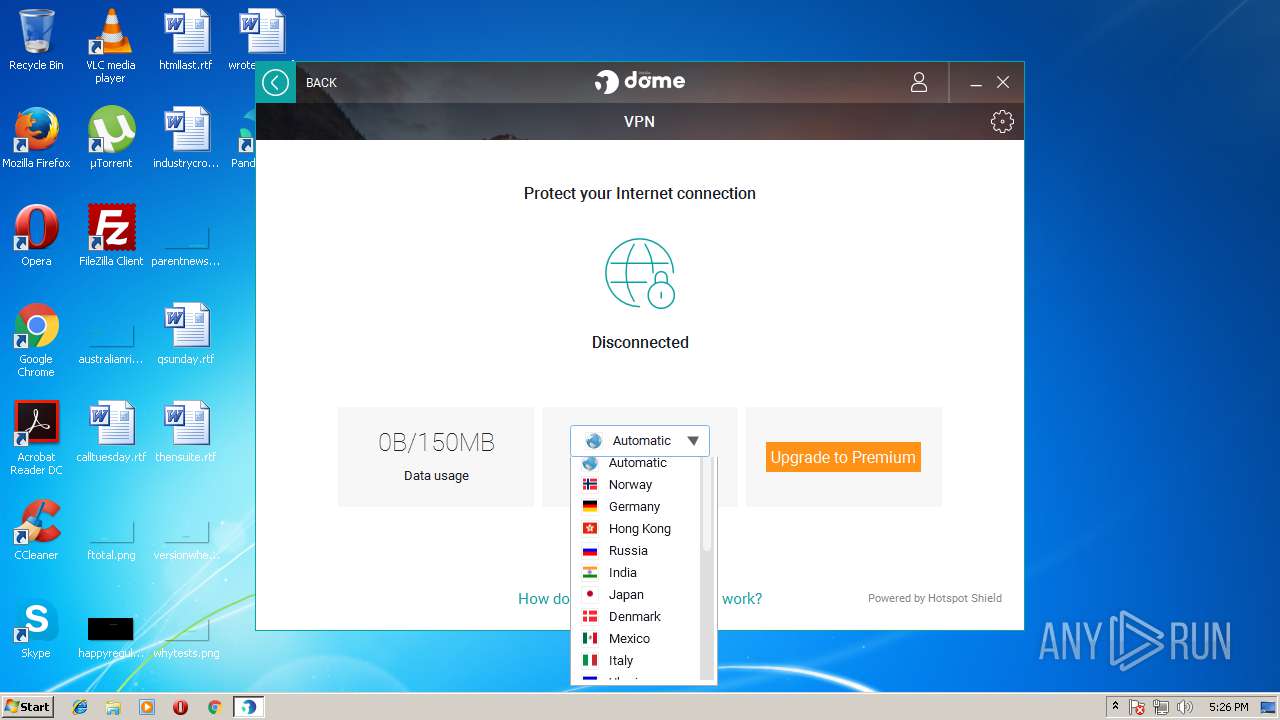Select qsunday.rtf file on desktop
Viewport: 1280px width, 720px height.
[186, 334]
